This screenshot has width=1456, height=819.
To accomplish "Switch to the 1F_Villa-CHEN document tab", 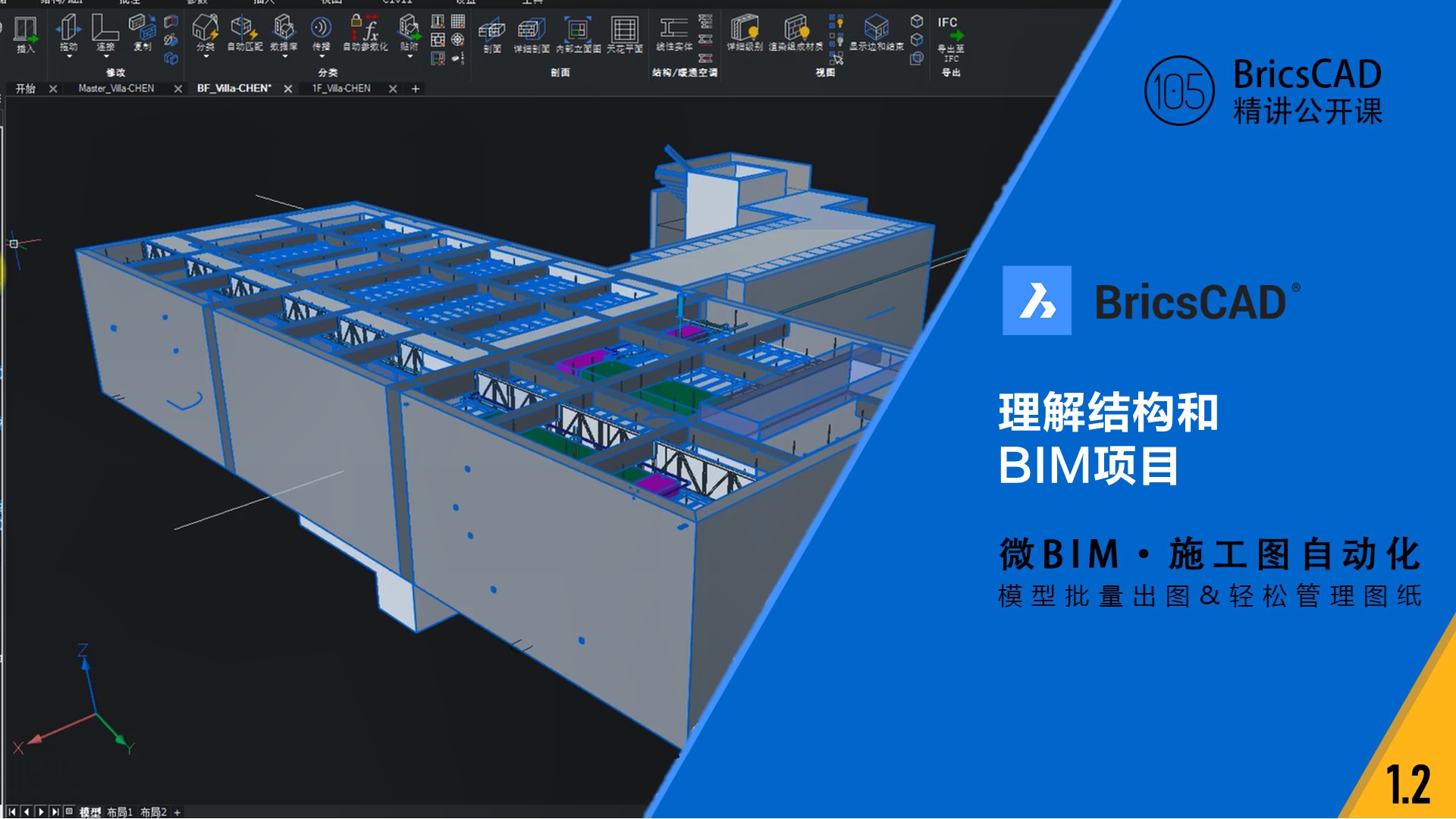I will click(x=341, y=89).
